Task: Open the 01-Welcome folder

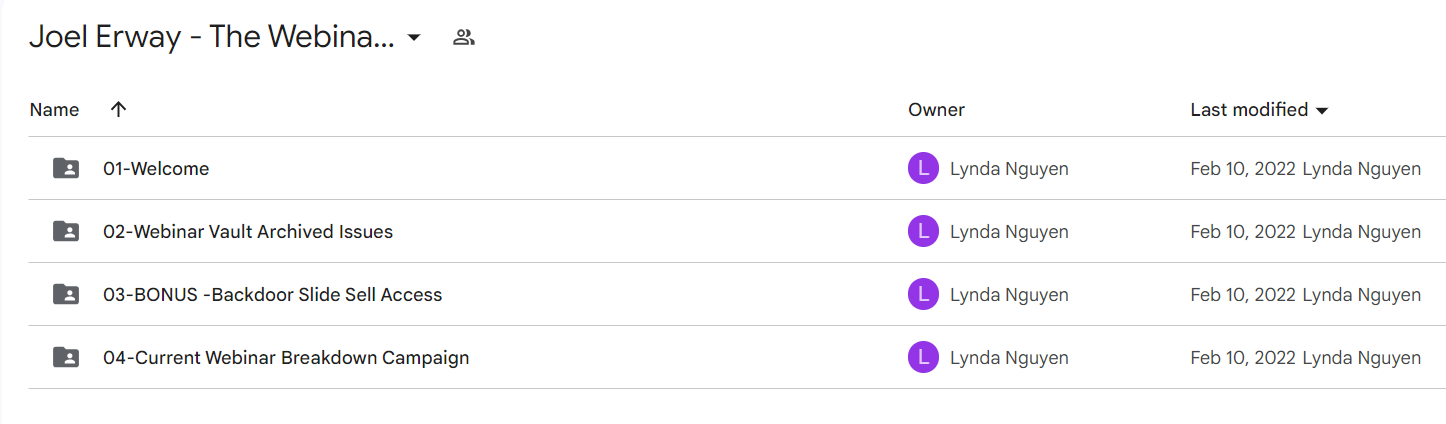Action: [156, 169]
